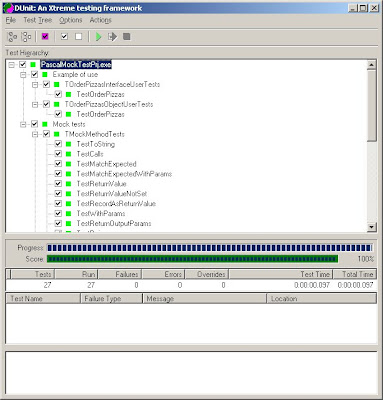Click the empty-box Deselect Current toolbar icon

pyautogui.click(x=79, y=36)
